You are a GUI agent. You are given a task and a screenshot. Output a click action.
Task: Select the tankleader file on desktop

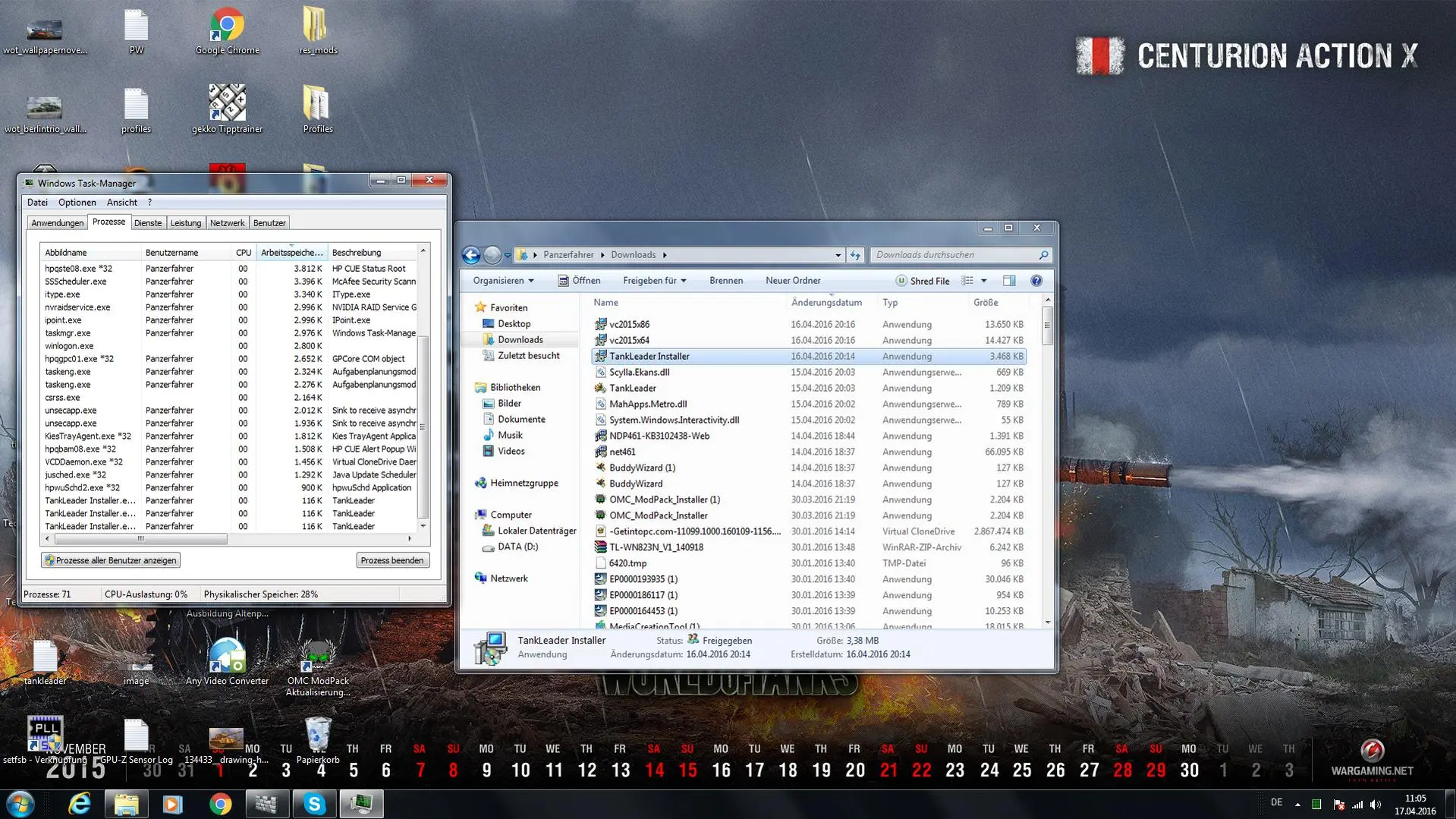click(x=45, y=662)
